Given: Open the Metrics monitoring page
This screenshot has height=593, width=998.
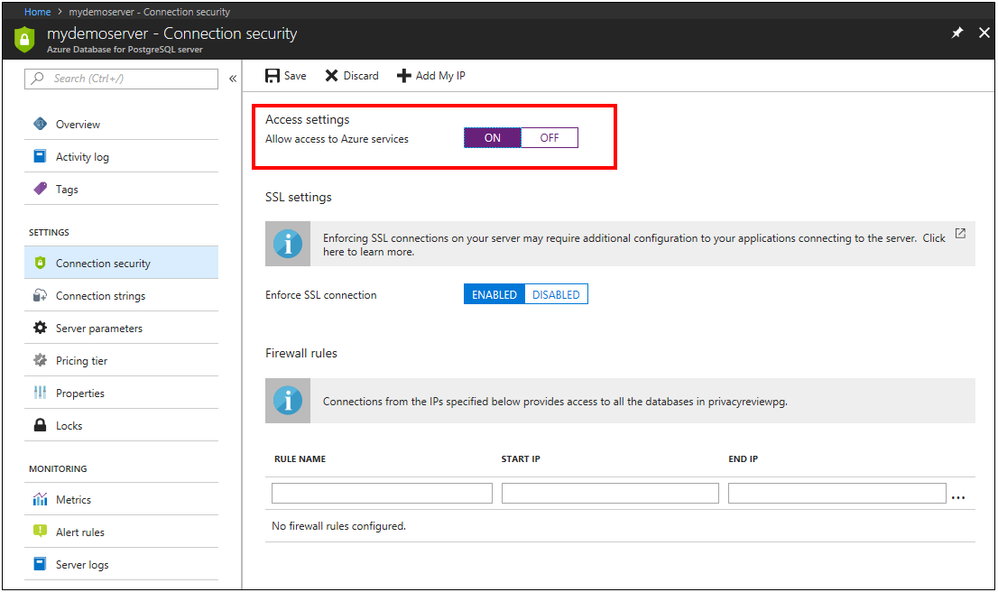Looking at the screenshot, I should coord(121,499).
